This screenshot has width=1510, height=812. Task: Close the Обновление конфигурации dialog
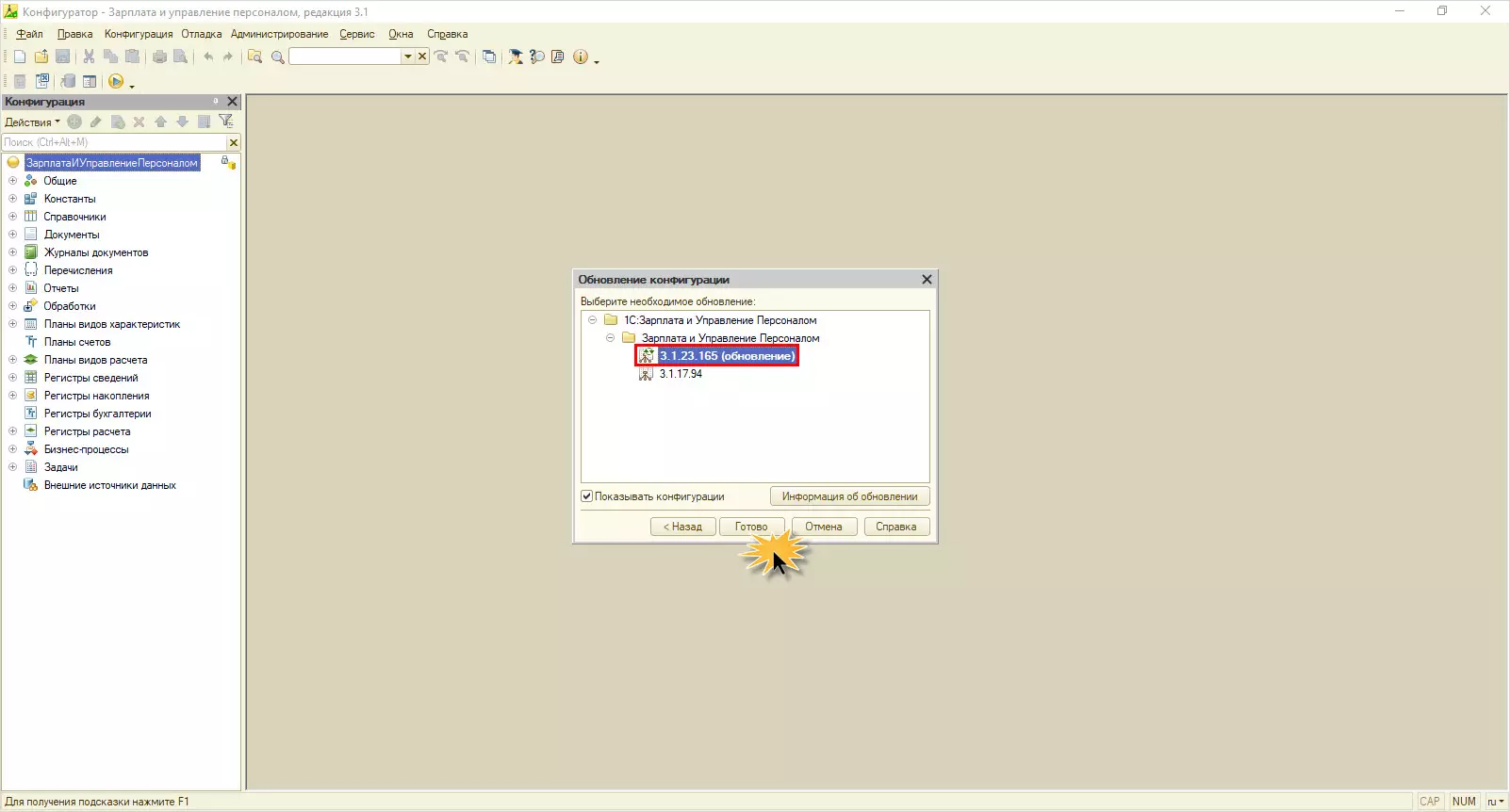pyautogui.click(x=927, y=280)
